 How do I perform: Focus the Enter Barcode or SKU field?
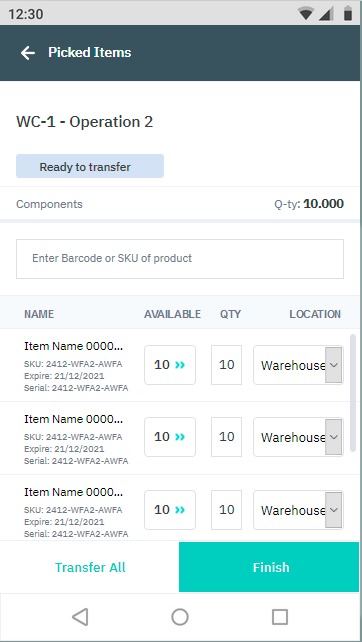(x=180, y=259)
